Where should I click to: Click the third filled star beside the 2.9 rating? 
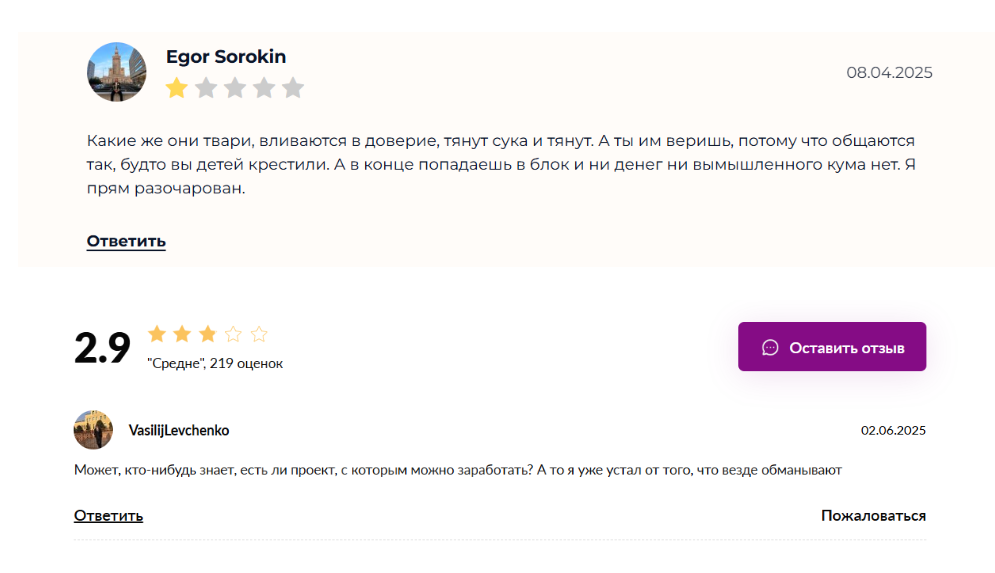coord(208,334)
